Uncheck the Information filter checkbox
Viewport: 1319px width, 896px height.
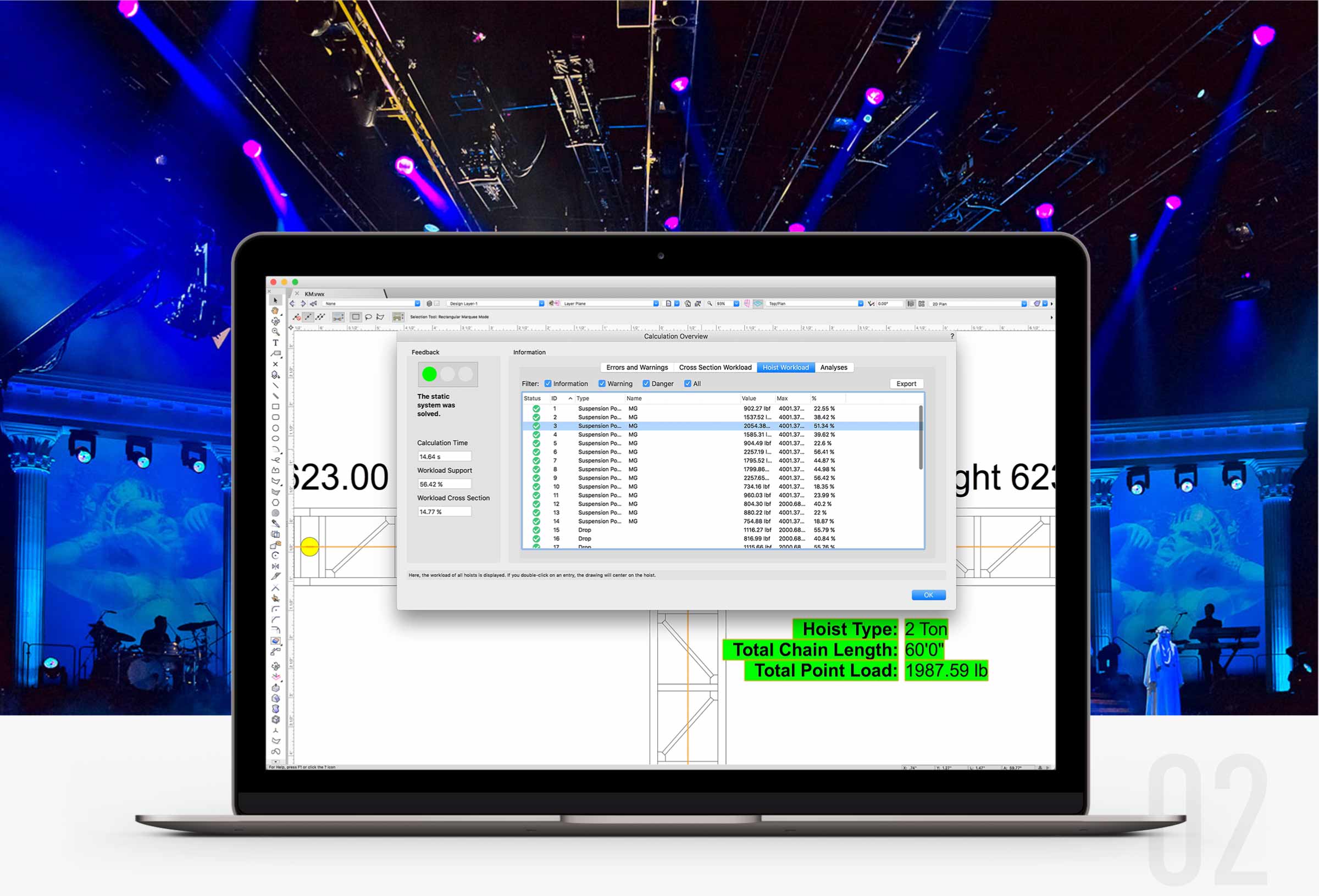tap(548, 383)
